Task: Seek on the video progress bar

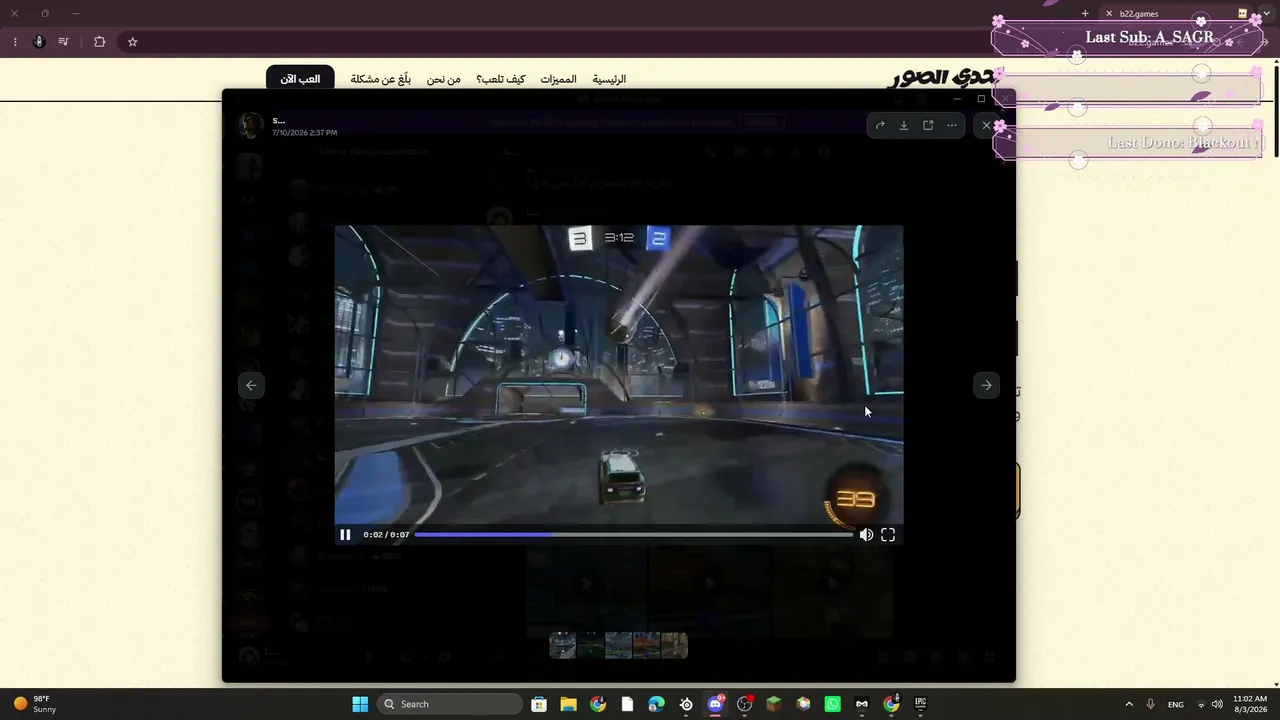Action: click(x=634, y=535)
